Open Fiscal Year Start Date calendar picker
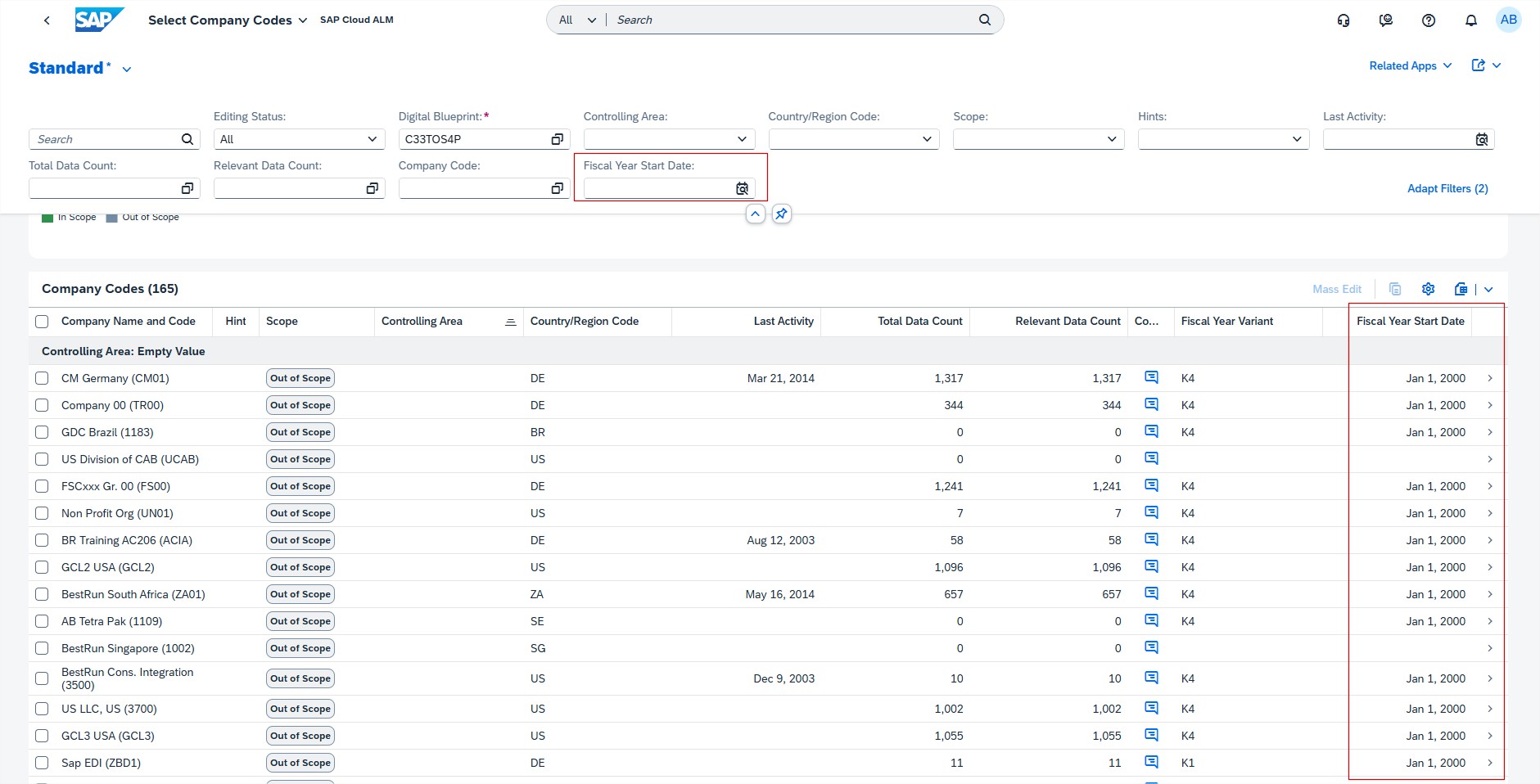 coord(742,189)
